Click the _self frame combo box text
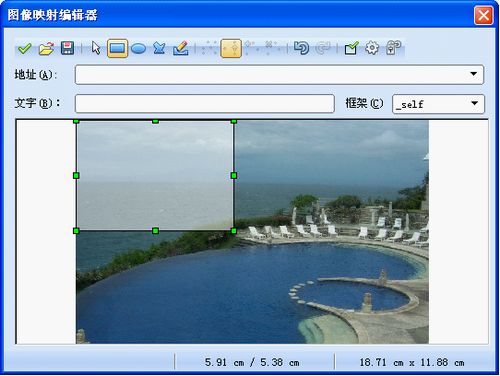This screenshot has width=500, height=376. tap(410, 105)
